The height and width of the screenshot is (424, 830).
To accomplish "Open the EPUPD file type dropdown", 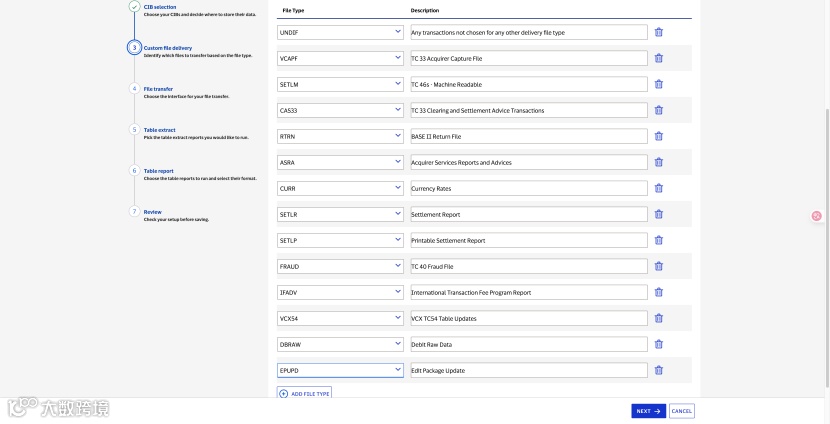I will pos(340,370).
